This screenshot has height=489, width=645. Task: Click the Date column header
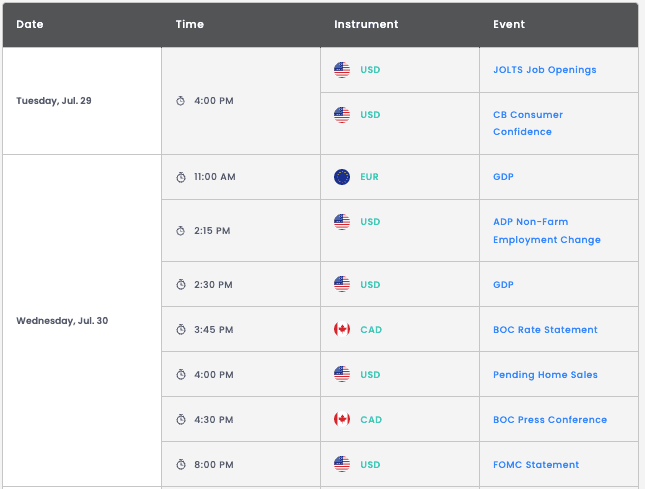coord(30,24)
